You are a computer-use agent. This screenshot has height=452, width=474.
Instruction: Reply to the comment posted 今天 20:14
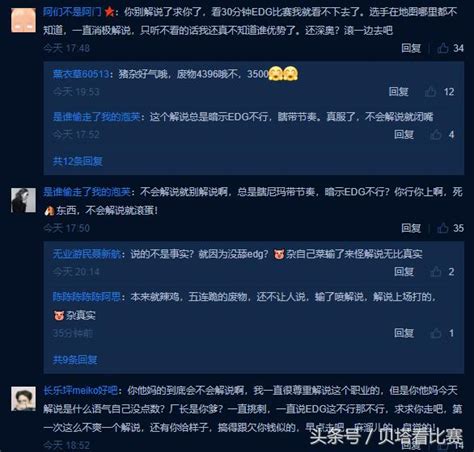pos(404,272)
